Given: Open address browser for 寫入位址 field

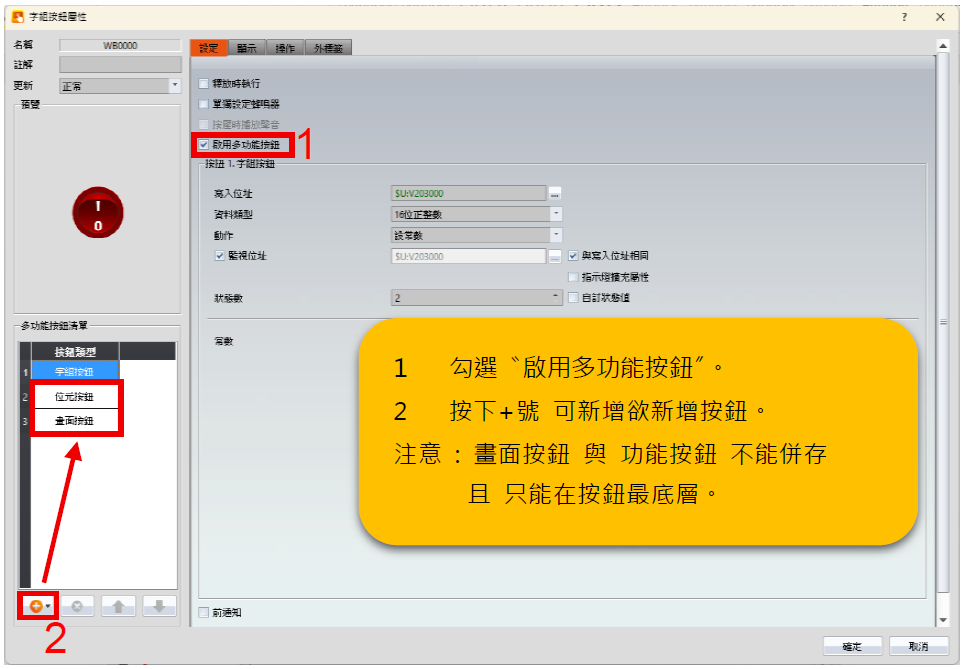Looking at the screenshot, I should click(555, 193).
